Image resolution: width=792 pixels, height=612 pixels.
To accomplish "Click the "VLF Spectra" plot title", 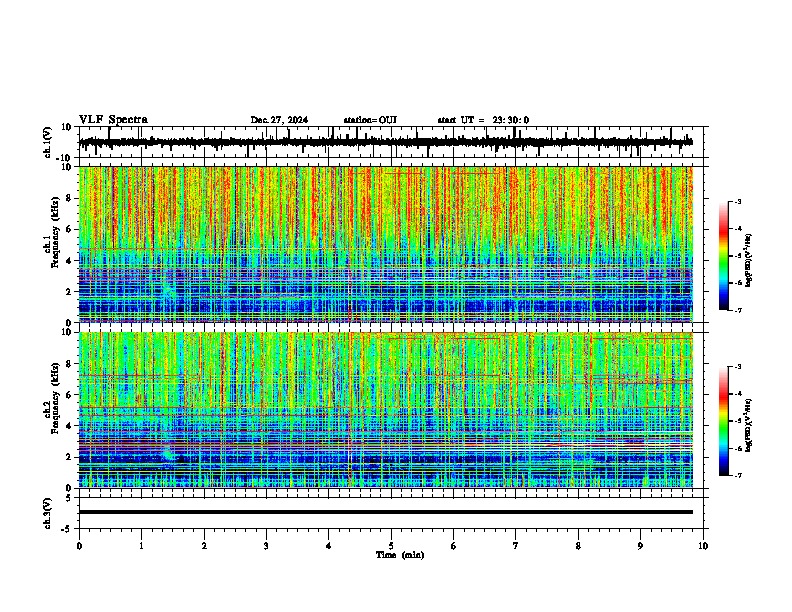I will (113, 120).
